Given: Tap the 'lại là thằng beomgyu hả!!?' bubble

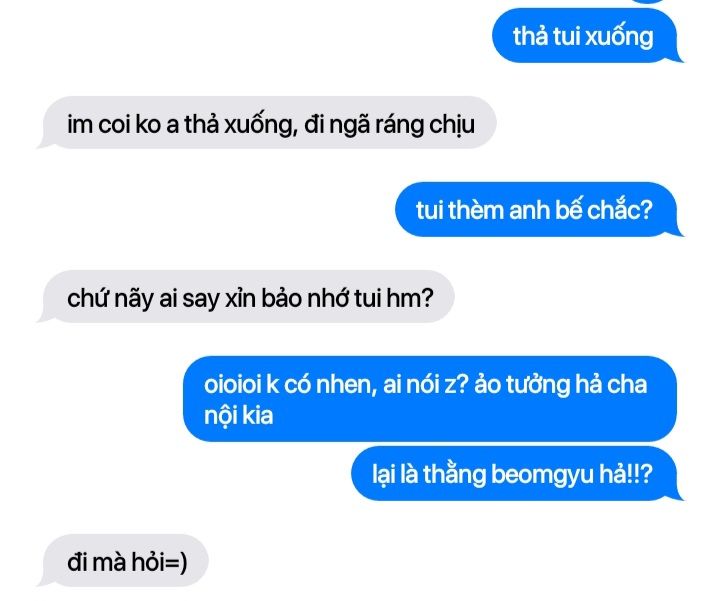Looking at the screenshot, I should tap(516, 473).
